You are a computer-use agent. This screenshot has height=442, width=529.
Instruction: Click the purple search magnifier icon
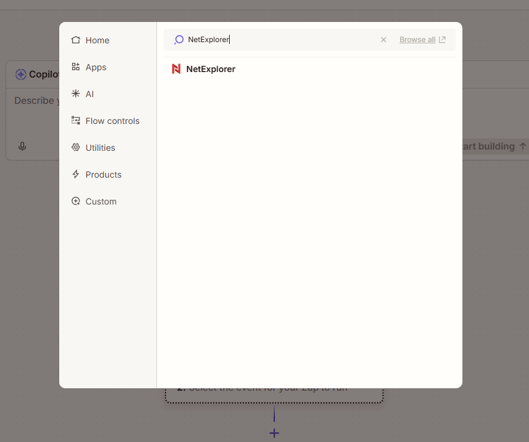click(x=178, y=40)
